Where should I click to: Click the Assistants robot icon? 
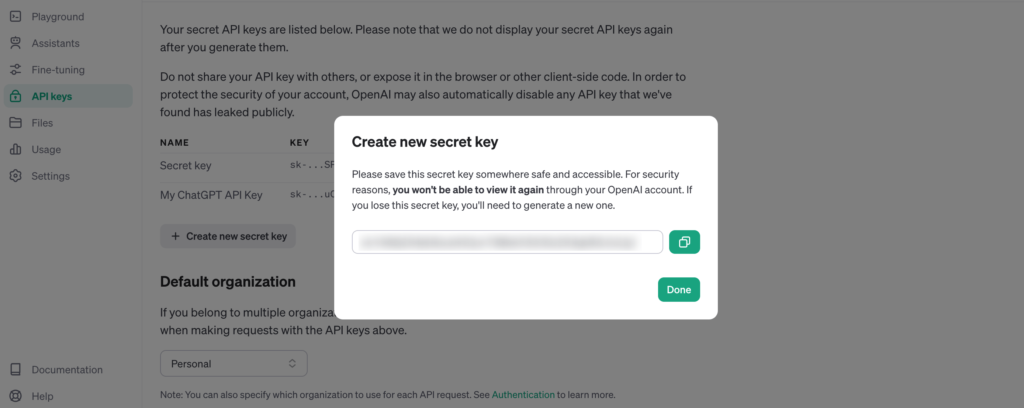pyautogui.click(x=15, y=43)
